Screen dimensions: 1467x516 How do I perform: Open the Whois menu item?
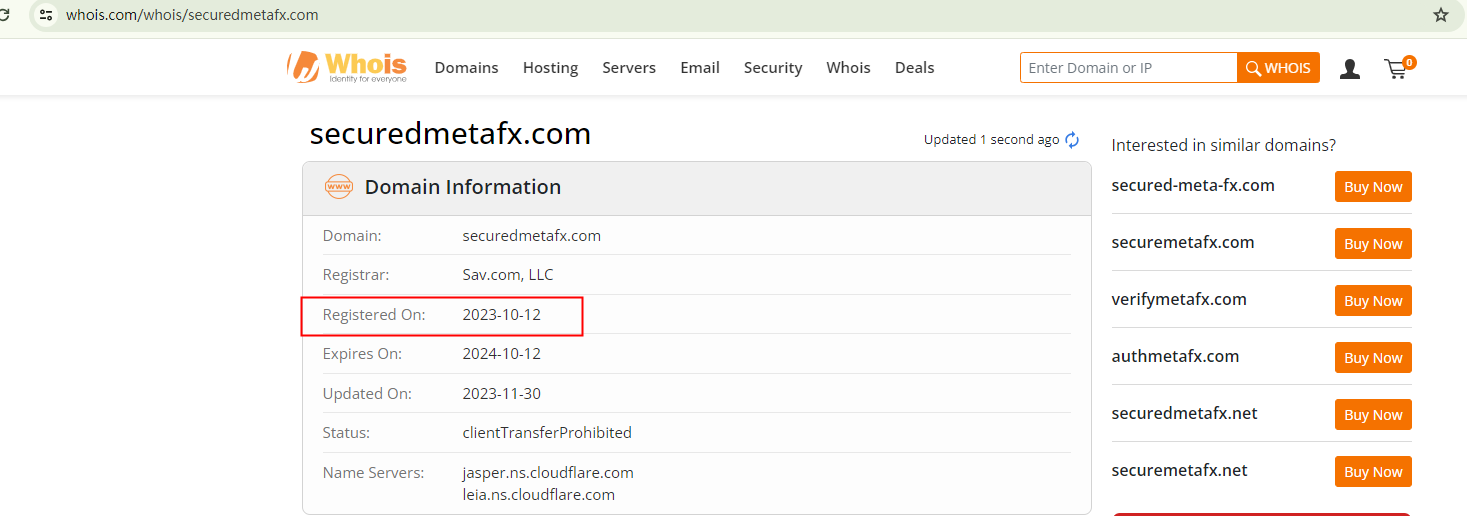click(848, 68)
